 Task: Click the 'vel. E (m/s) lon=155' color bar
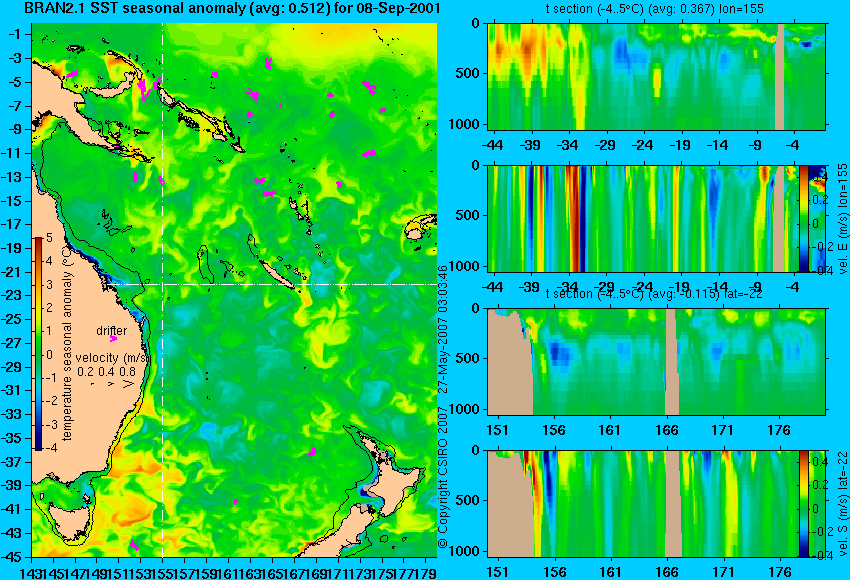pos(803,218)
